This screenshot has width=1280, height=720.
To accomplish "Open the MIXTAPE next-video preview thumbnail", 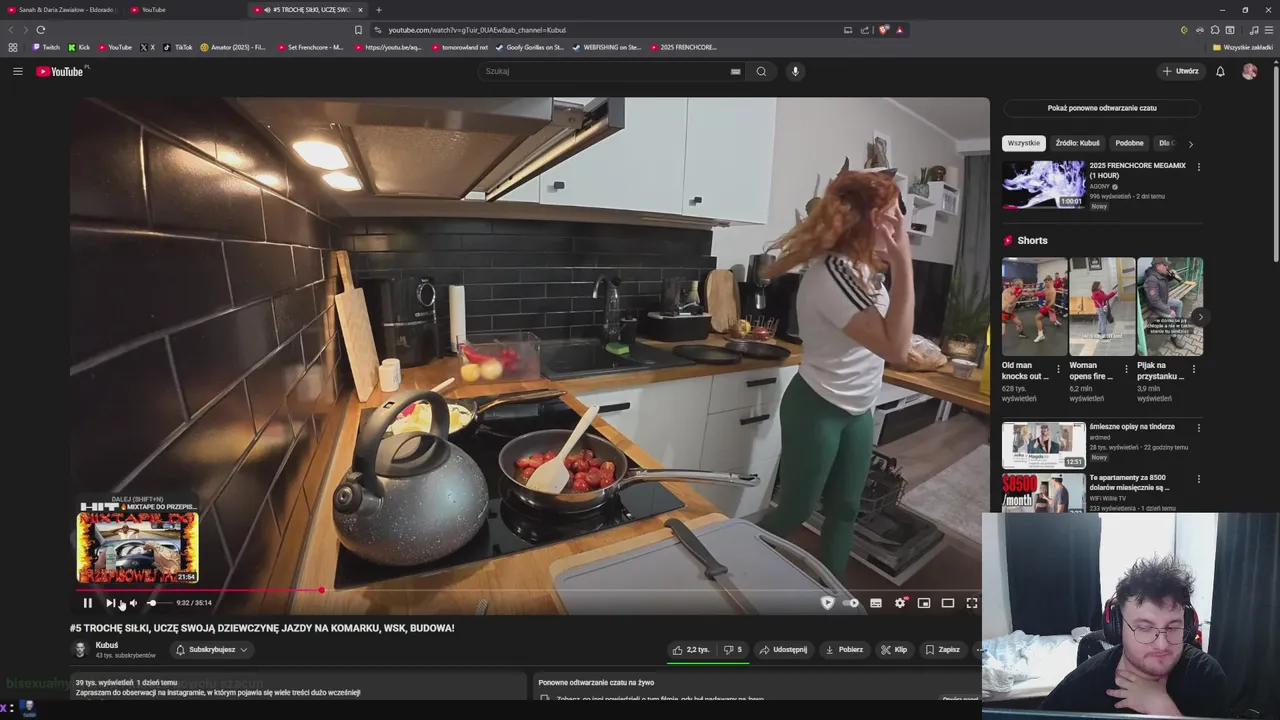I will (138, 547).
